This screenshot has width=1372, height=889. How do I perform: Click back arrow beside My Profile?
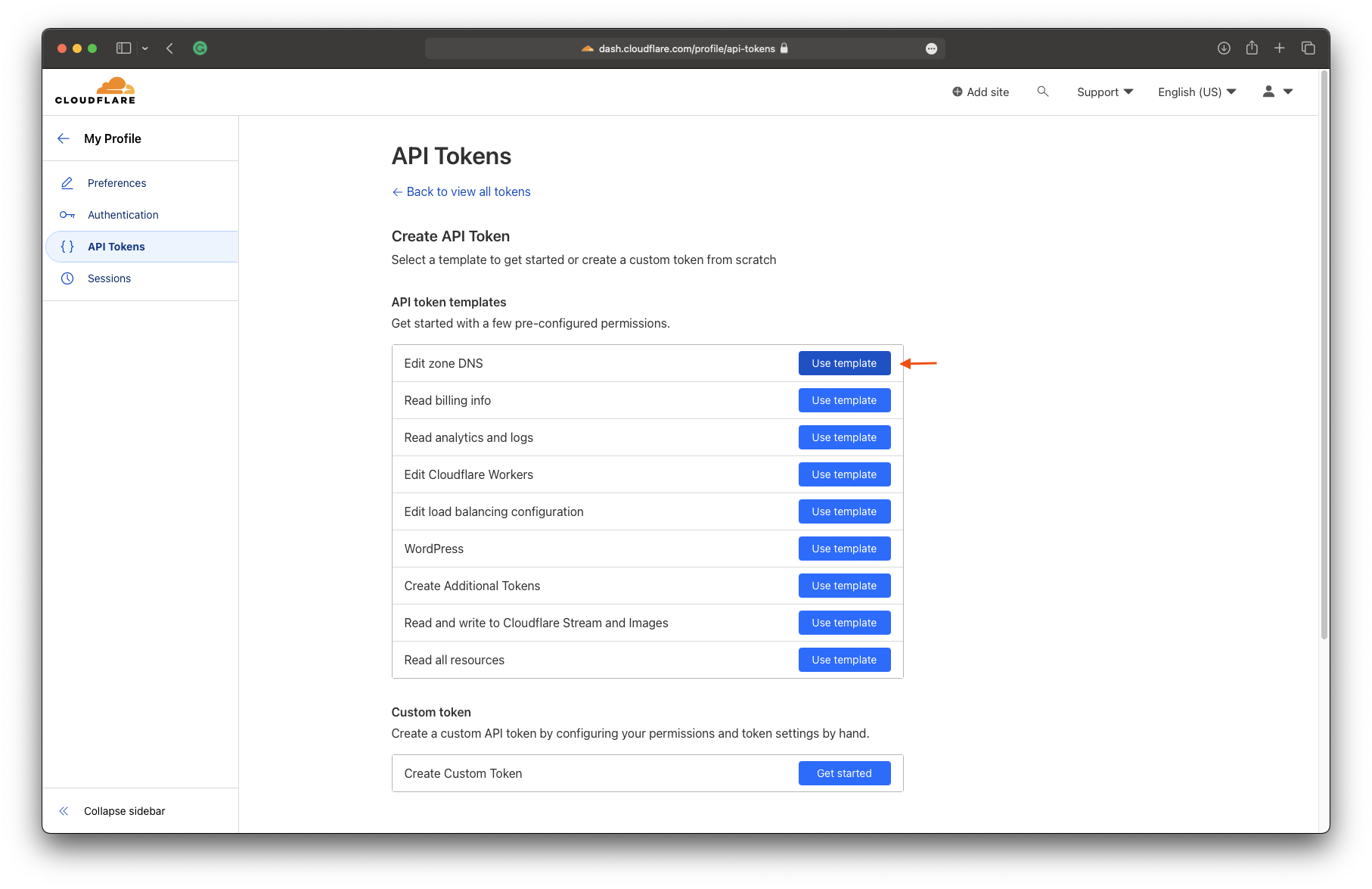pos(64,138)
